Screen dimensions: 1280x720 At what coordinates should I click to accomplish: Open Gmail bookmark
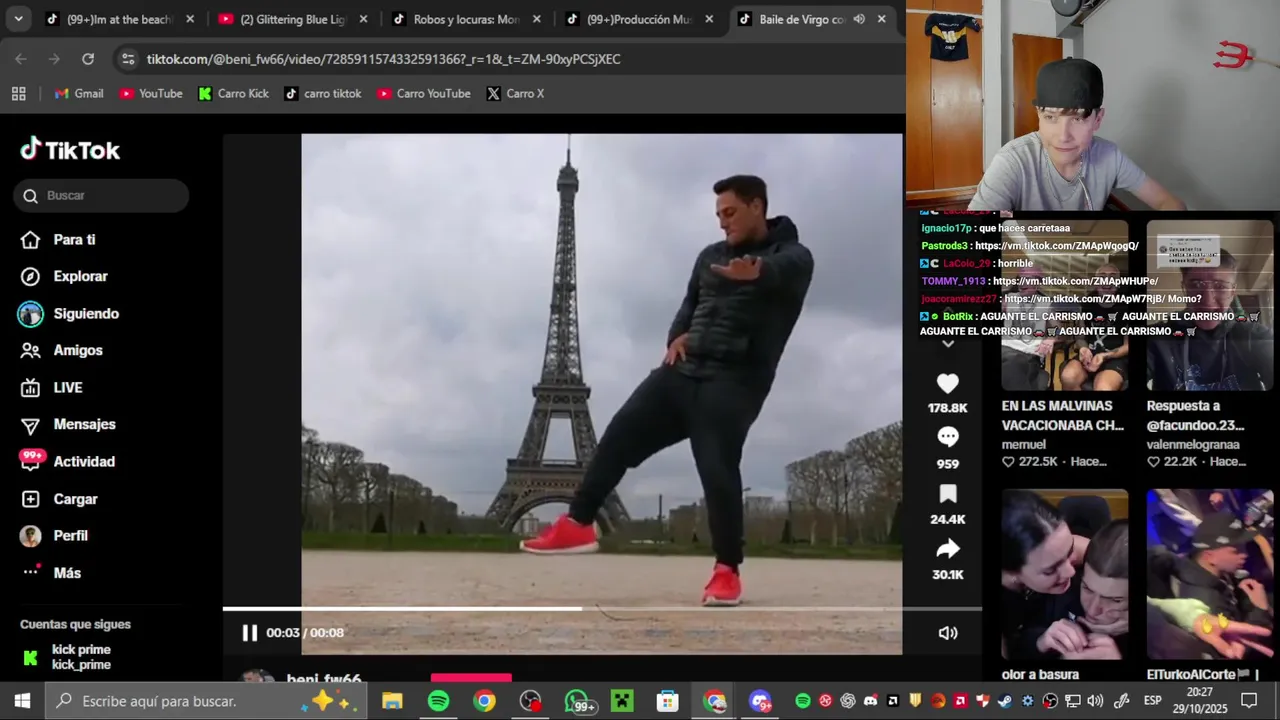79,93
